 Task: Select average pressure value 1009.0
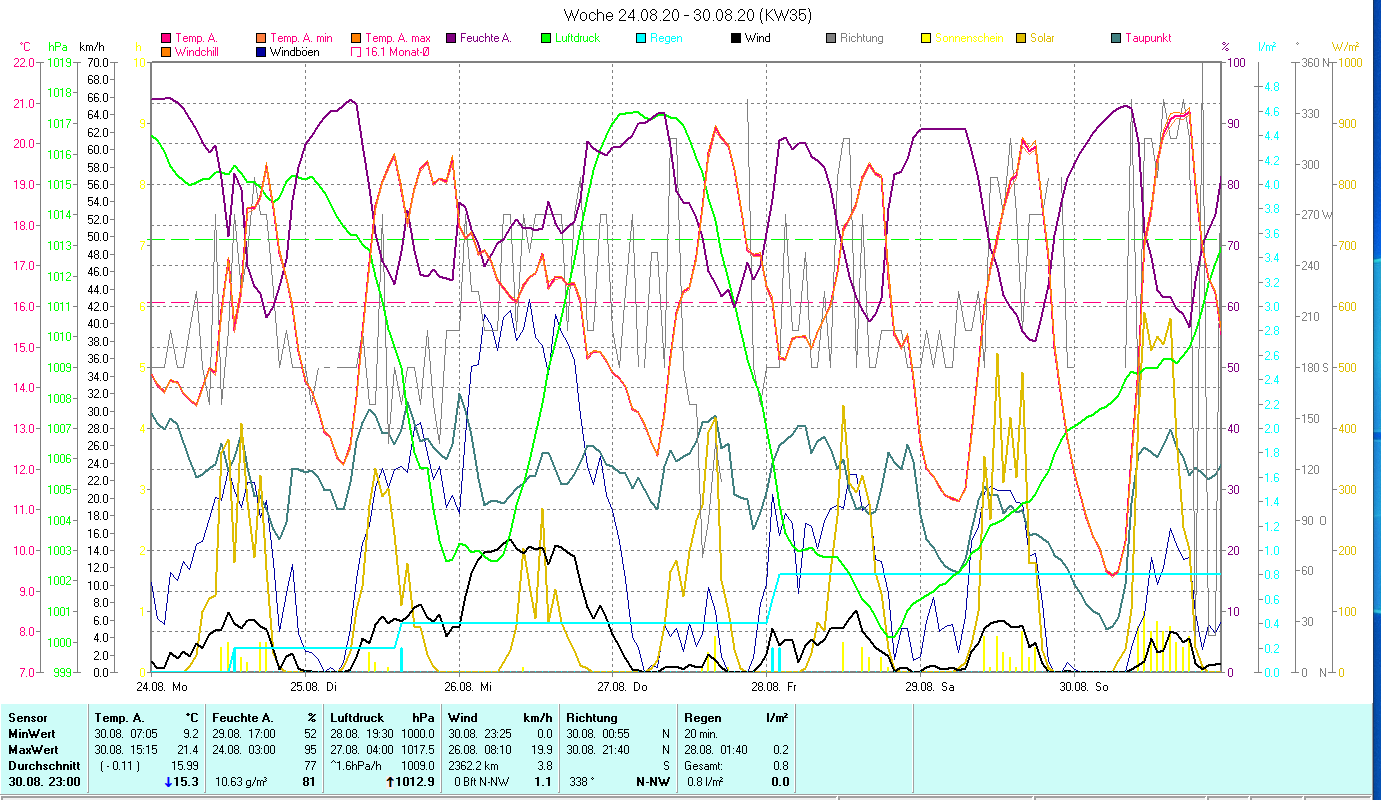point(418,766)
